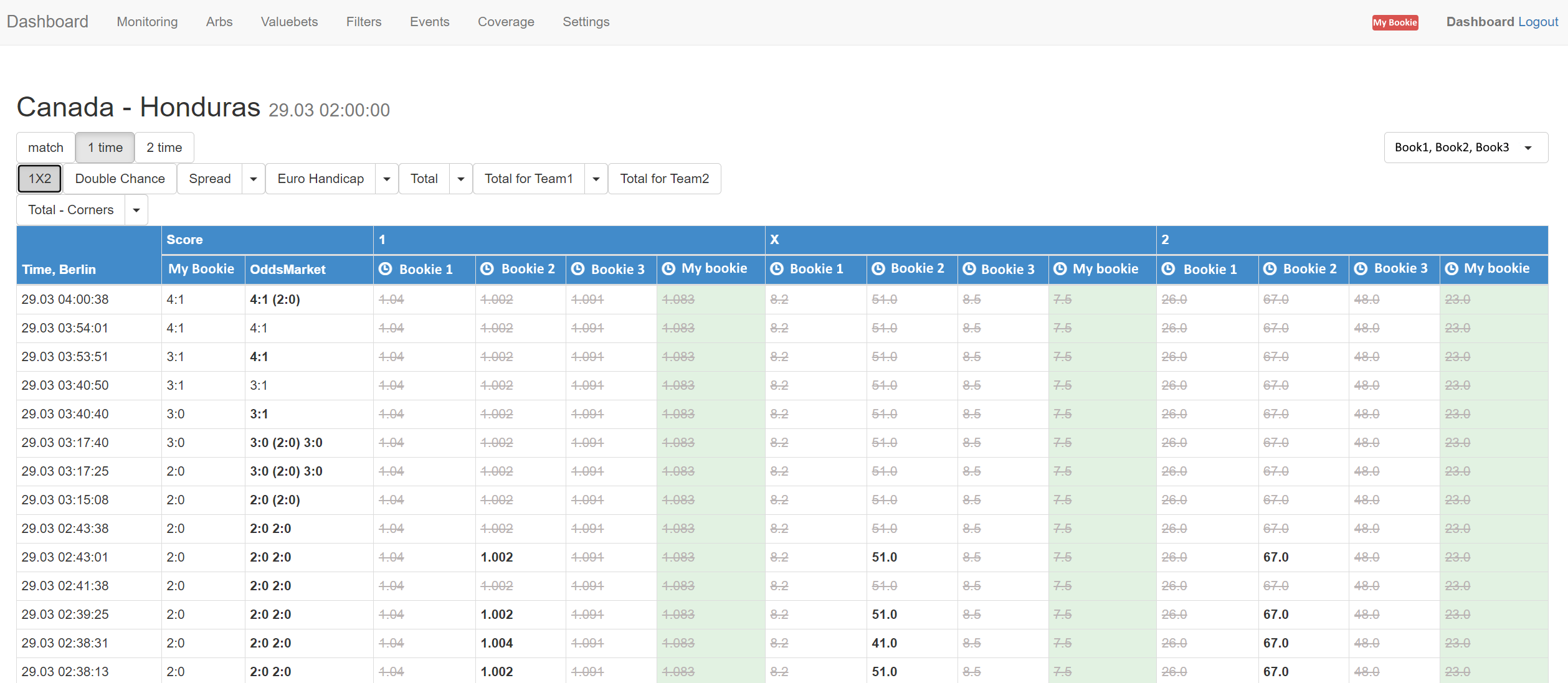Select the 2 time period toggle
Image resolution: width=1568 pixels, height=683 pixels.
coord(164,148)
